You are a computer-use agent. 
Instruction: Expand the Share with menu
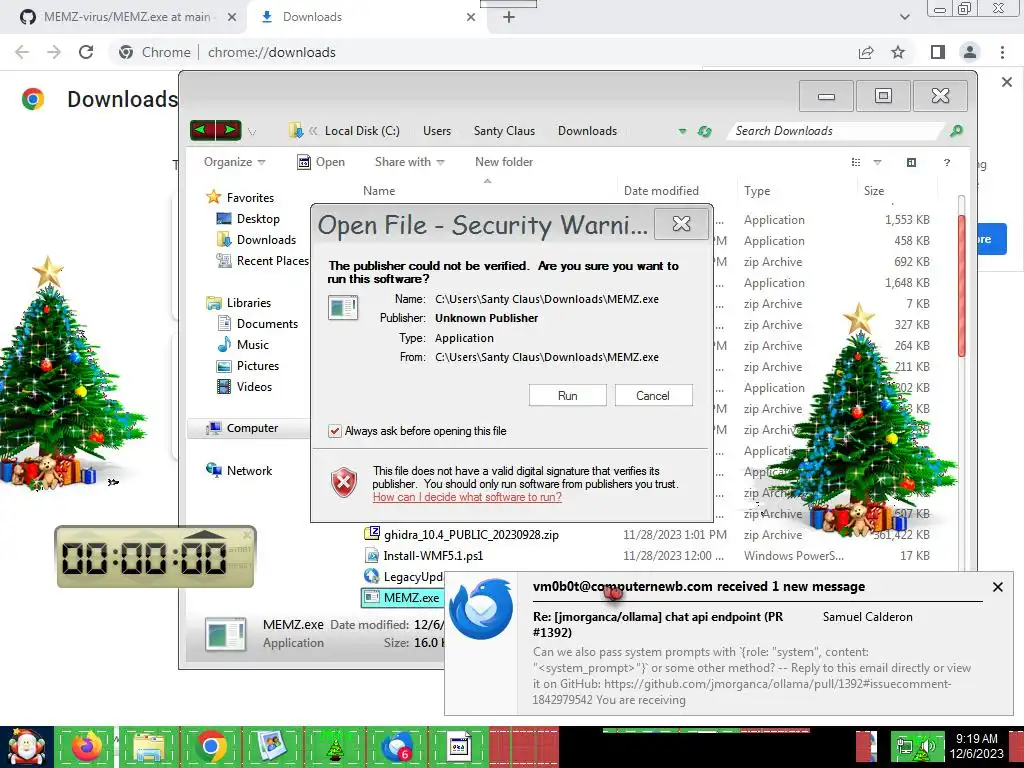[x=409, y=162]
